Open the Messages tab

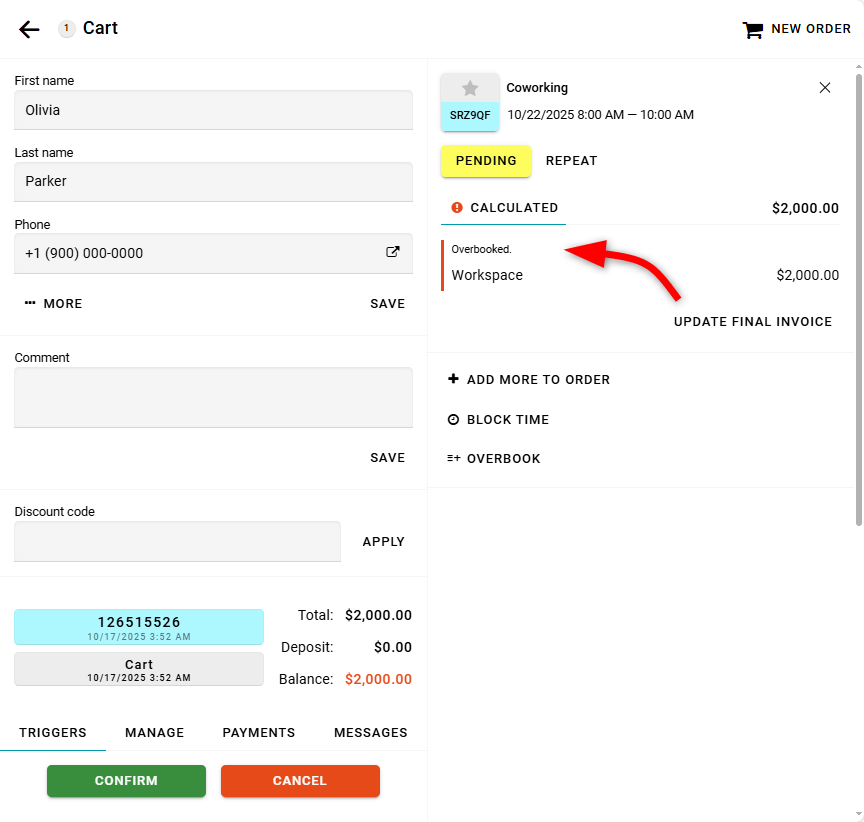tap(370, 733)
